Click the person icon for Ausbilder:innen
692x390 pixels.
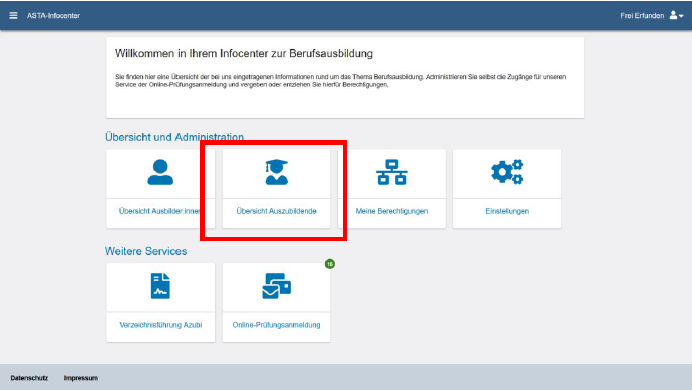160,172
